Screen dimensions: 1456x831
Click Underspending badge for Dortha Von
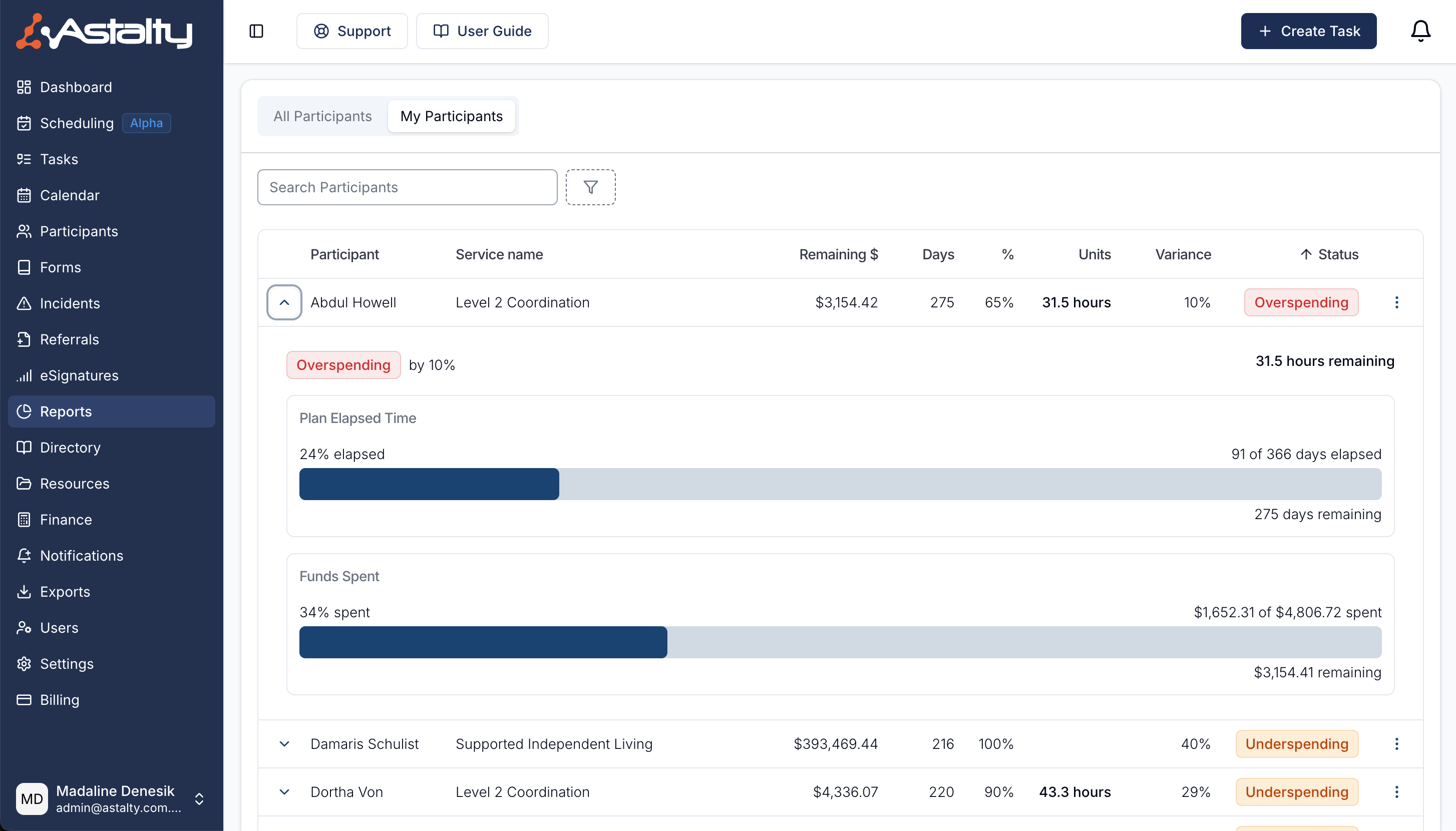click(x=1296, y=791)
